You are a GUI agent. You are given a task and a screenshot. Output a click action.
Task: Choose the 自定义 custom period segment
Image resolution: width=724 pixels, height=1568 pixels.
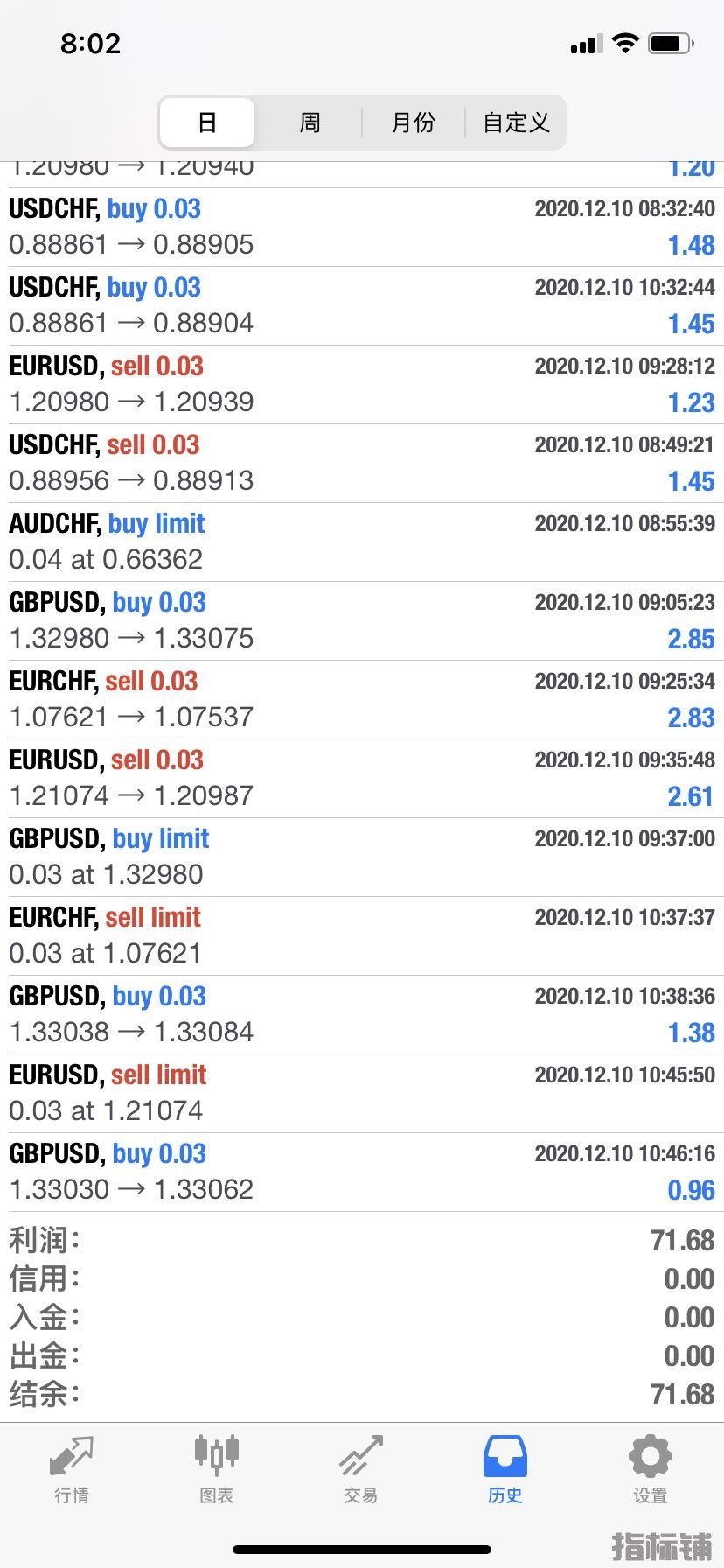tap(516, 122)
